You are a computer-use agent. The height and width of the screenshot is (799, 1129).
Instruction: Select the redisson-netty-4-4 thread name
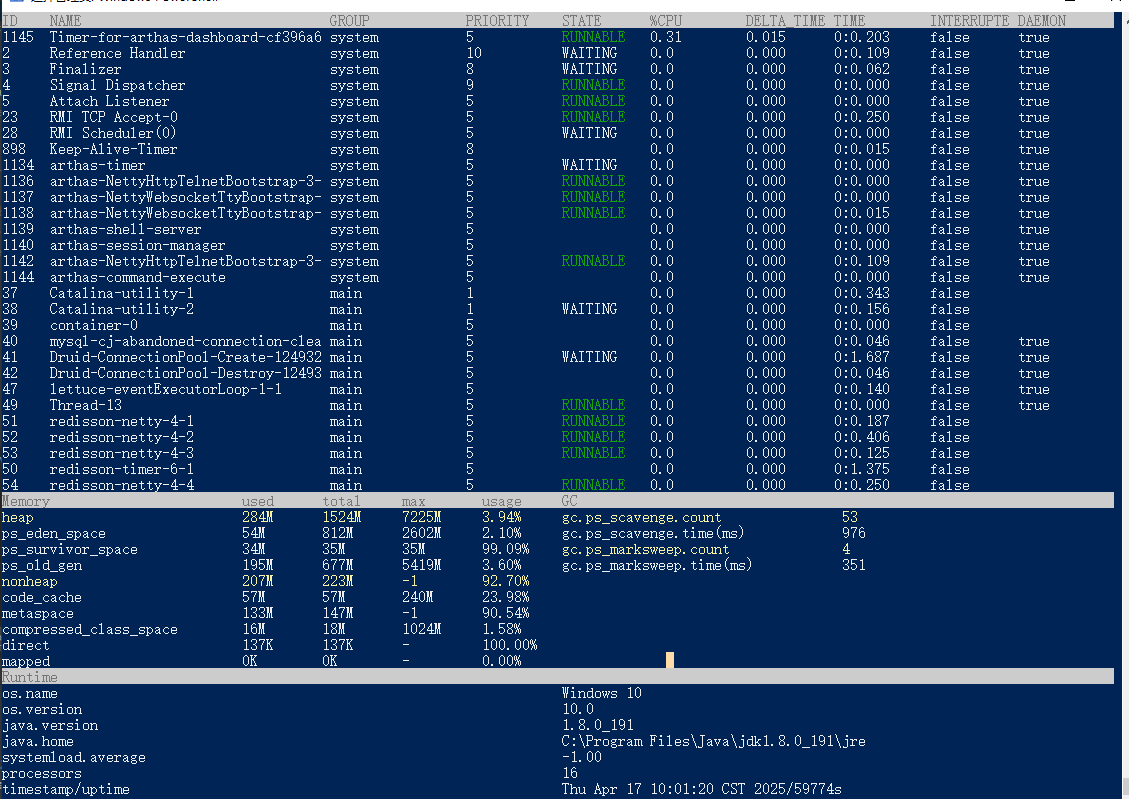tap(121, 484)
